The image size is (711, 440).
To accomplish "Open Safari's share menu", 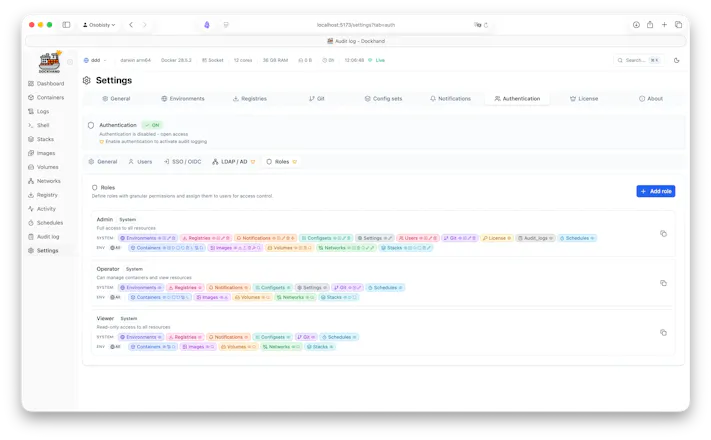I will pyautogui.click(x=650, y=24).
